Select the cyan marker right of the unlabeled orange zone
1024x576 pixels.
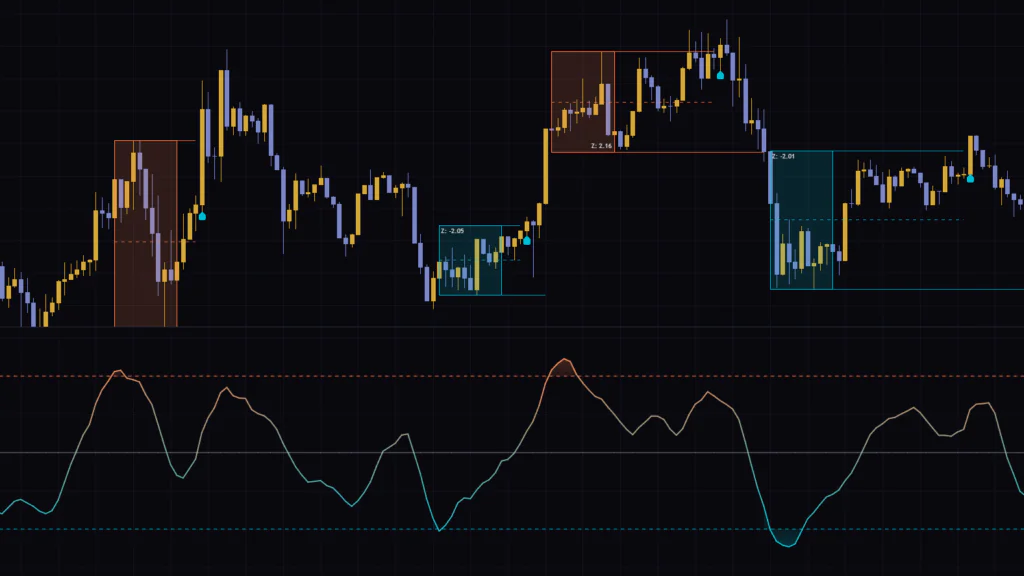click(202, 216)
